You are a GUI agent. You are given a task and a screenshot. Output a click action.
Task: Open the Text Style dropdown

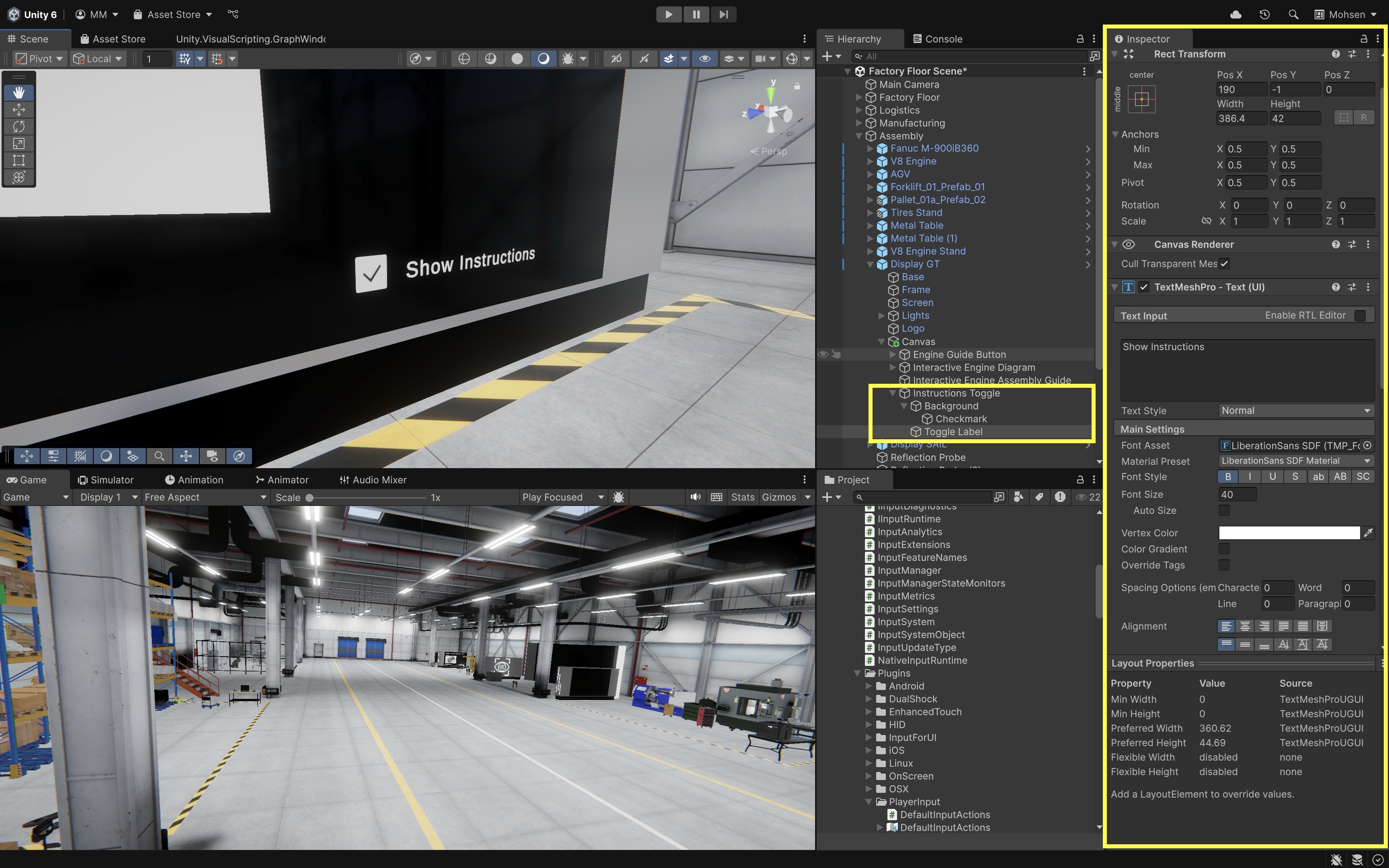coord(1295,410)
